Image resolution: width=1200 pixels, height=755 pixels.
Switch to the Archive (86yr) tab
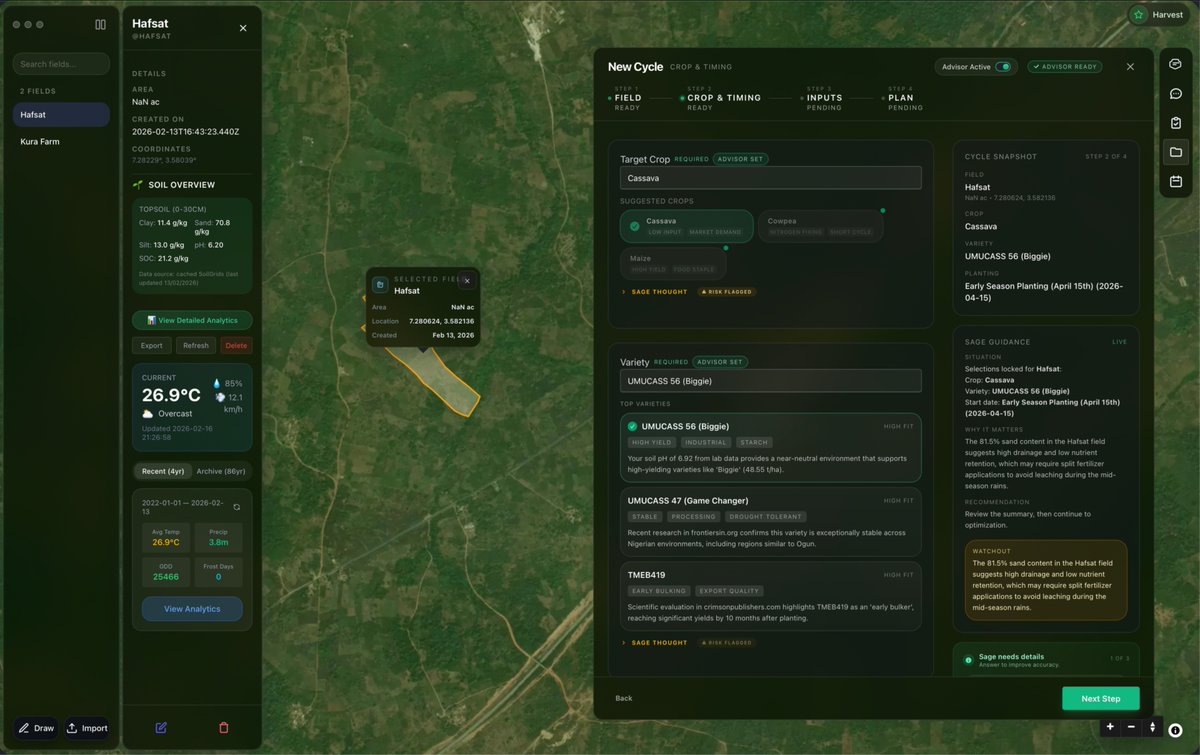tap(221, 471)
